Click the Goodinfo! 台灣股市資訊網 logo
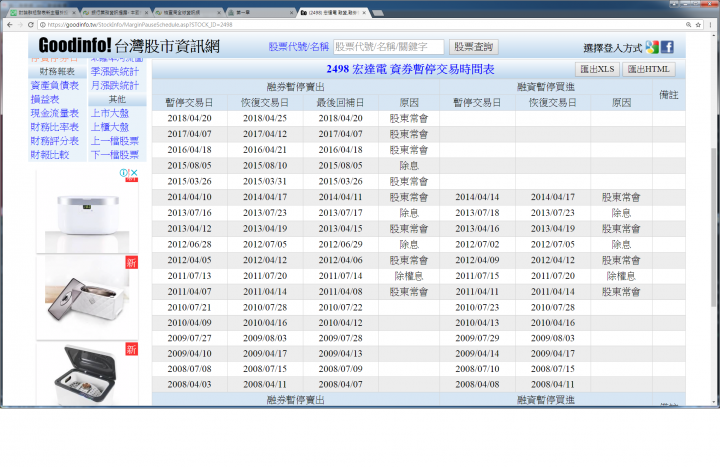 tap(129, 45)
